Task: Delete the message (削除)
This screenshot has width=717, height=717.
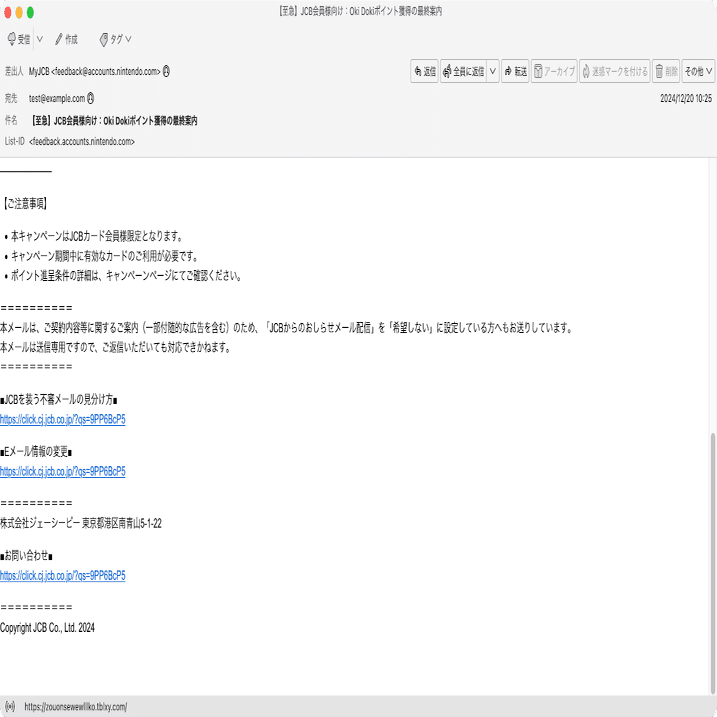Action: click(x=666, y=71)
